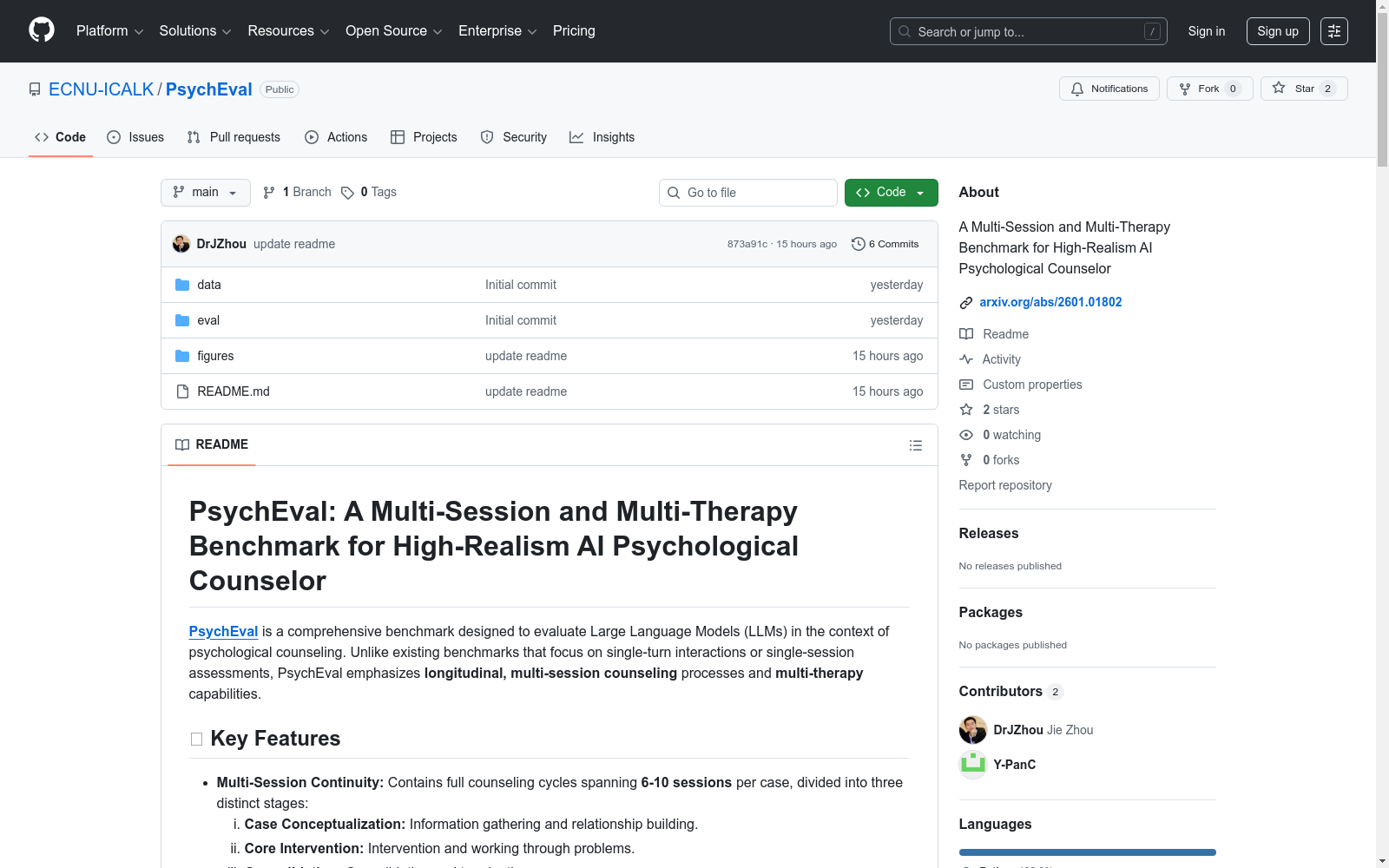The width and height of the screenshot is (1389, 868).
Task: Fork the PsychEval repository
Action: 1209,89
